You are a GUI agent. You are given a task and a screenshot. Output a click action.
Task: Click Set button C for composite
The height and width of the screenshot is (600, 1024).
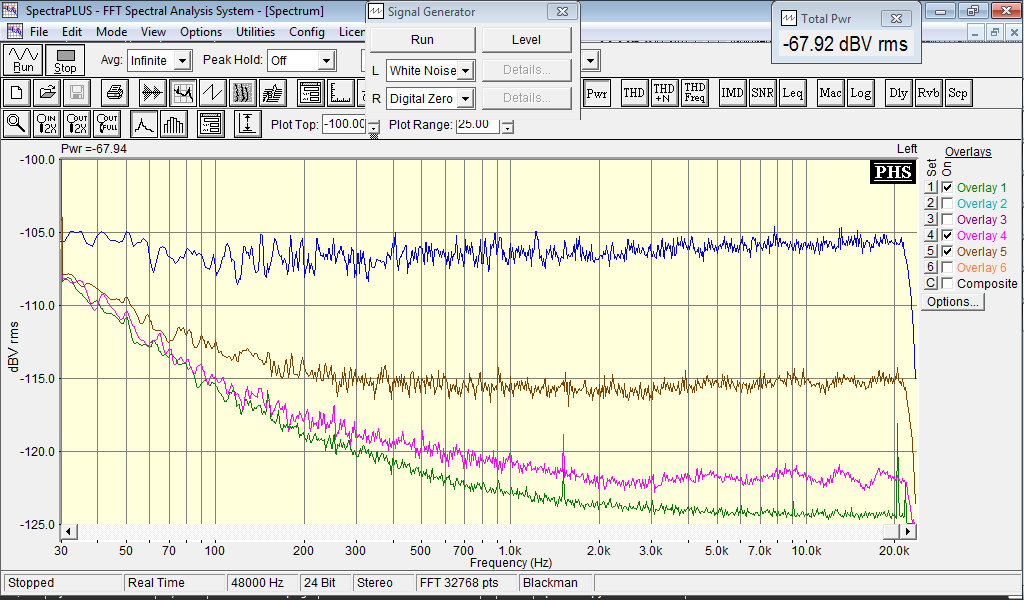coord(931,283)
